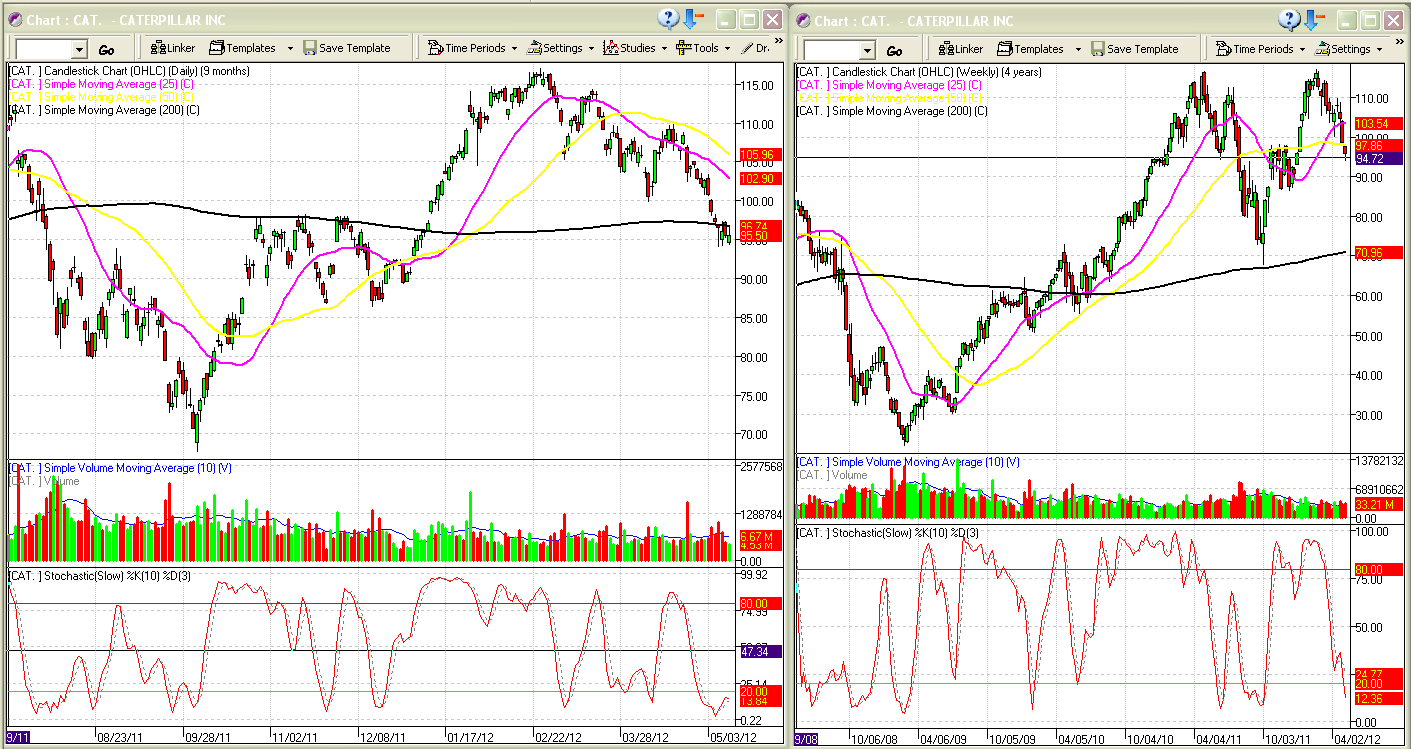Click the 09/28/11 date label
1411x749 pixels.
point(206,739)
